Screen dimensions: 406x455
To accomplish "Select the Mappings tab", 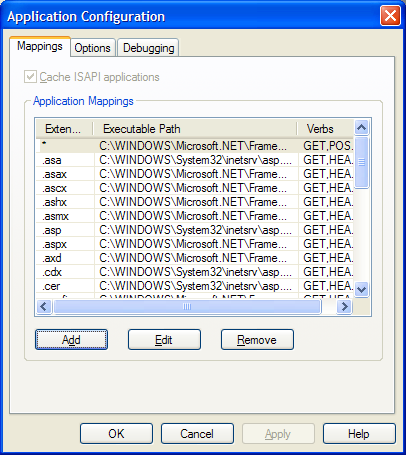I will (40, 46).
